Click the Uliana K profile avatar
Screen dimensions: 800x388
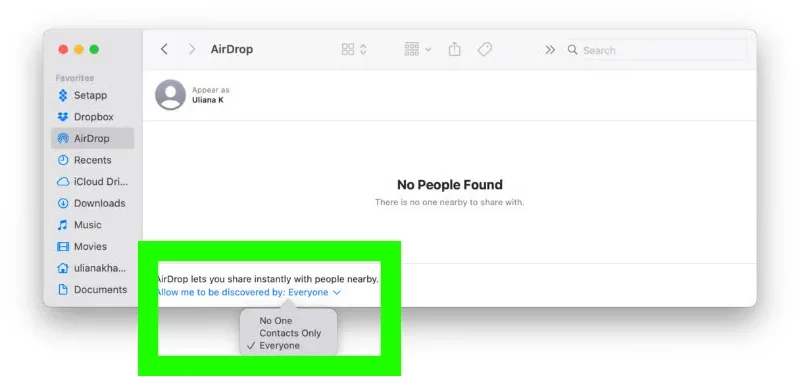pos(170,94)
